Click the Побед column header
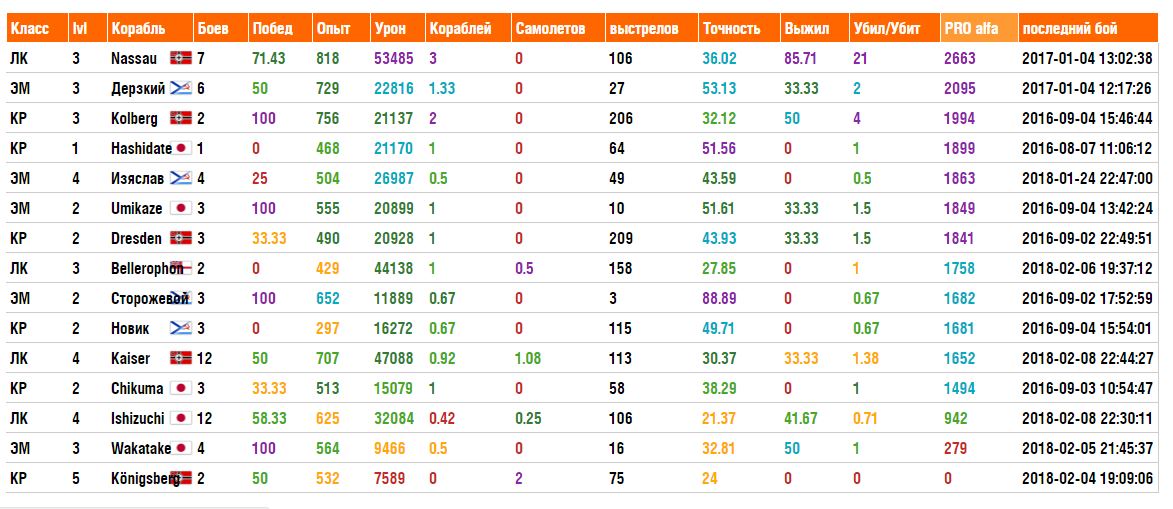The image size is (1173, 509). [x=272, y=29]
